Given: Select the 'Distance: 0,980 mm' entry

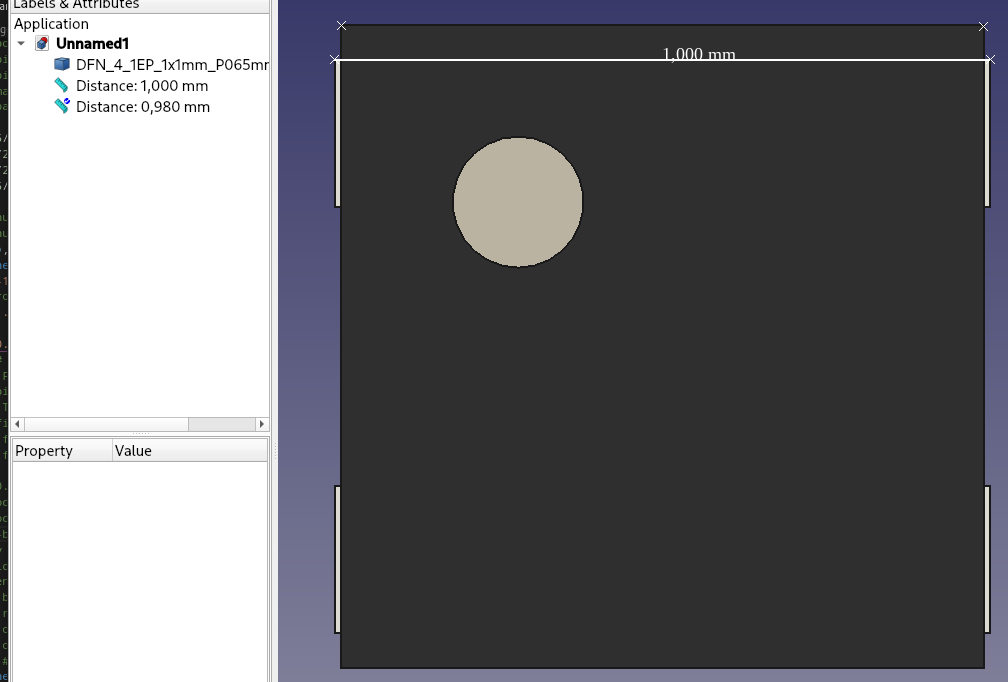Looking at the screenshot, I should tap(143, 107).
